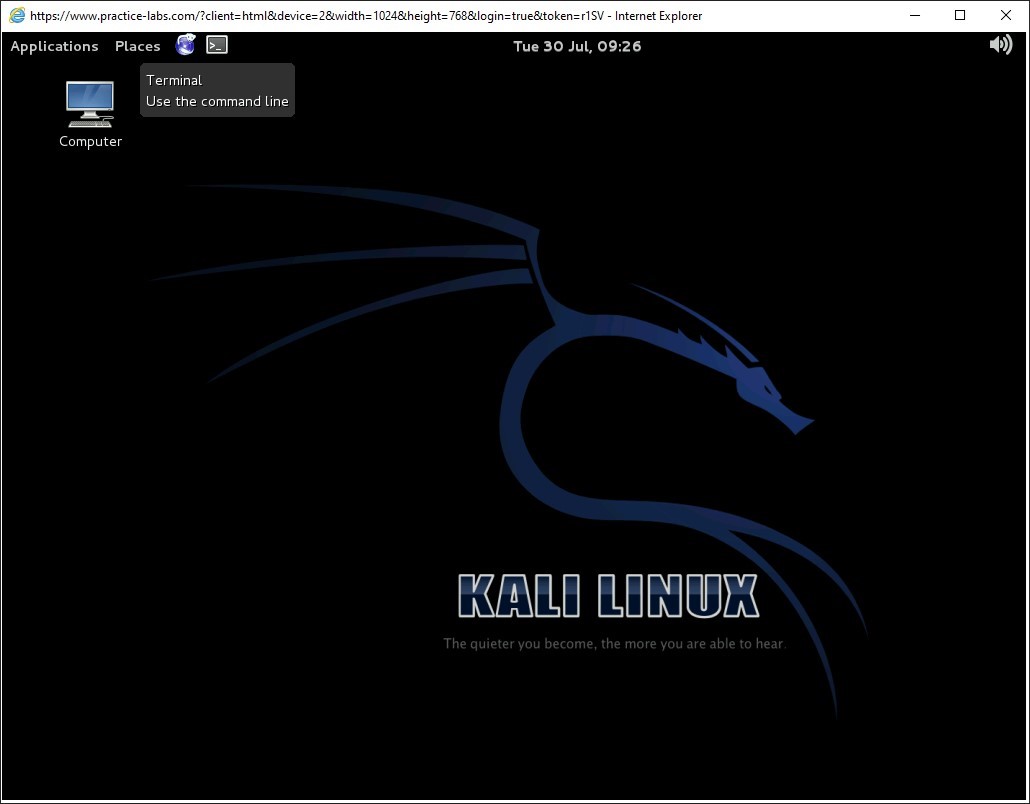
Task: Select the Computer desktop icon
Action: coord(90,103)
